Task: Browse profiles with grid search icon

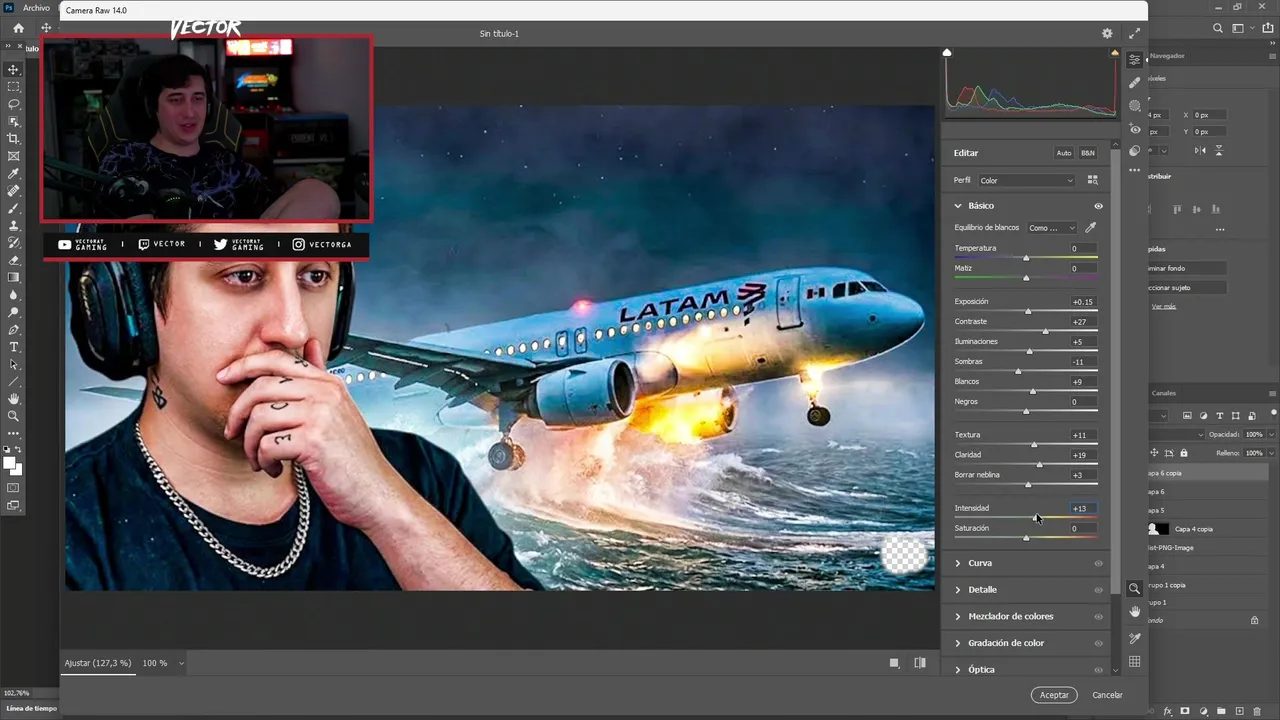Action: [1092, 180]
